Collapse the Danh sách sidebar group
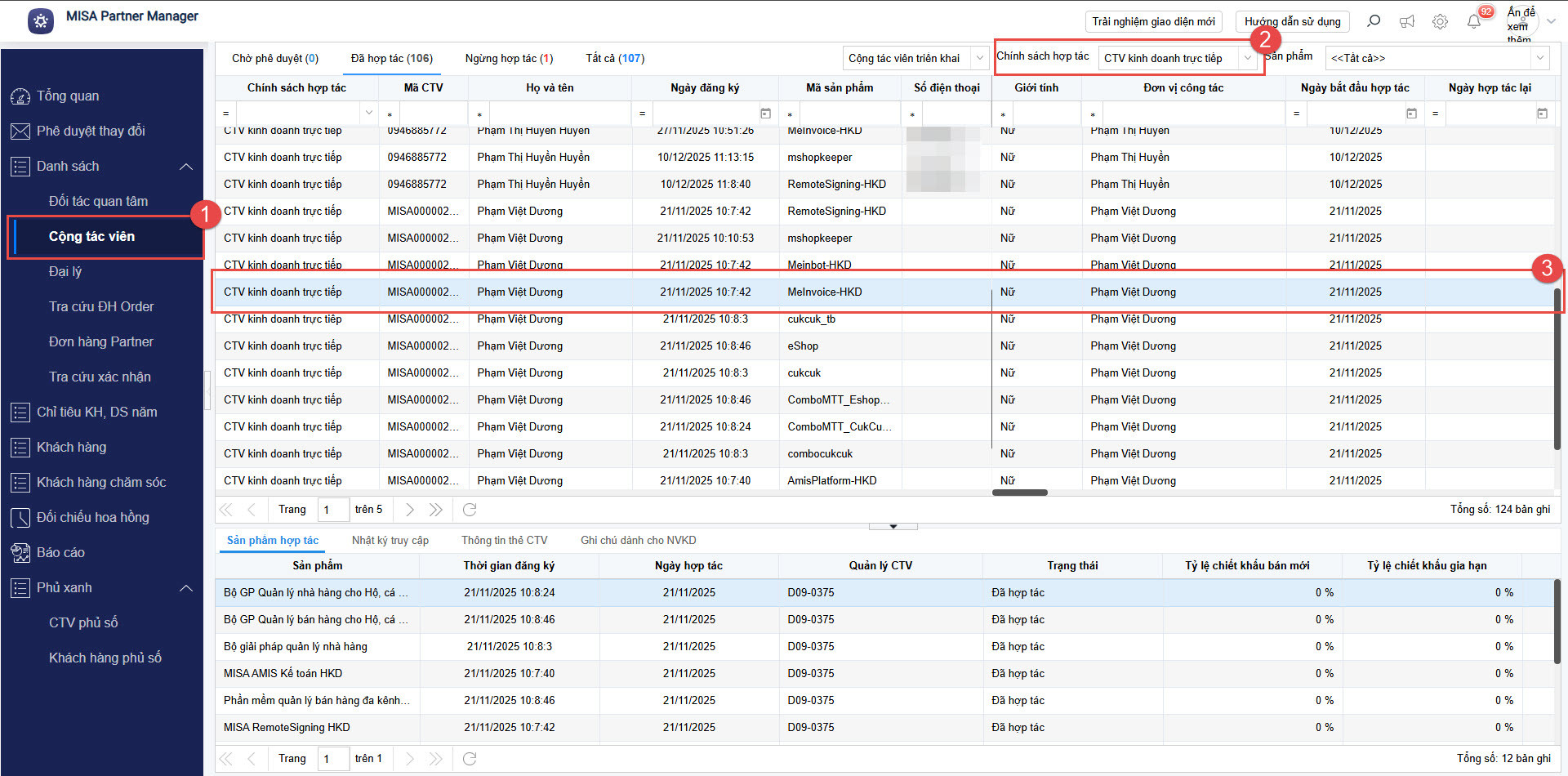The image size is (1568, 776). click(186, 167)
